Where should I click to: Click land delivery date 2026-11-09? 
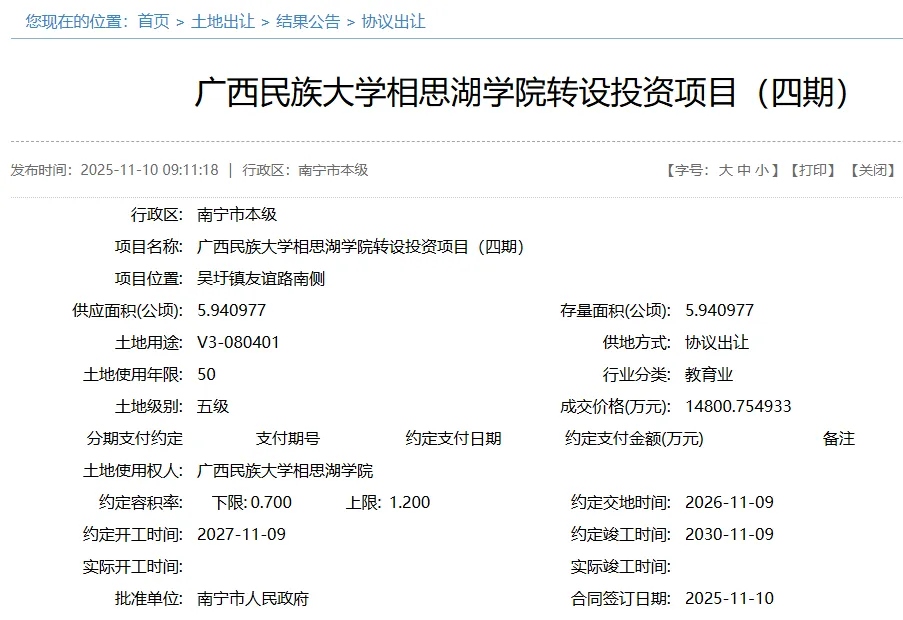729,503
